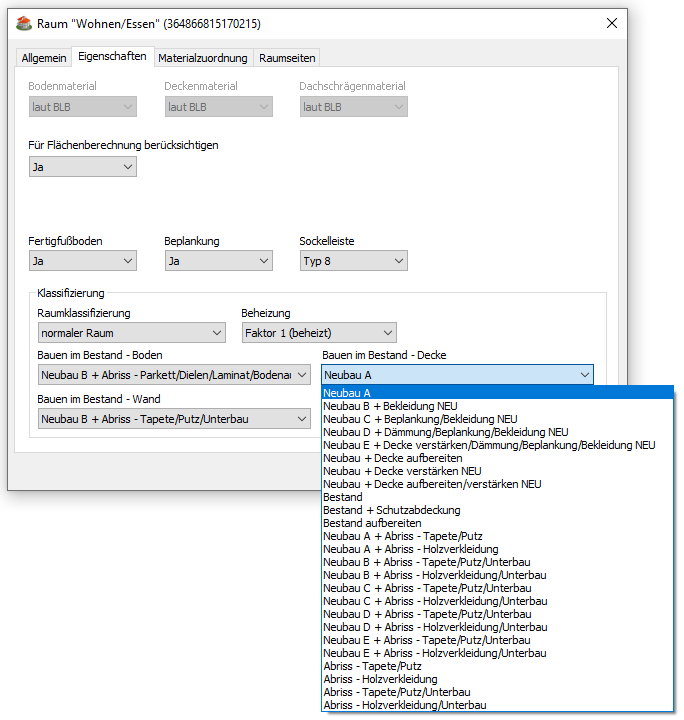
Task: Open the Beplankung dropdown
Action: (218, 261)
